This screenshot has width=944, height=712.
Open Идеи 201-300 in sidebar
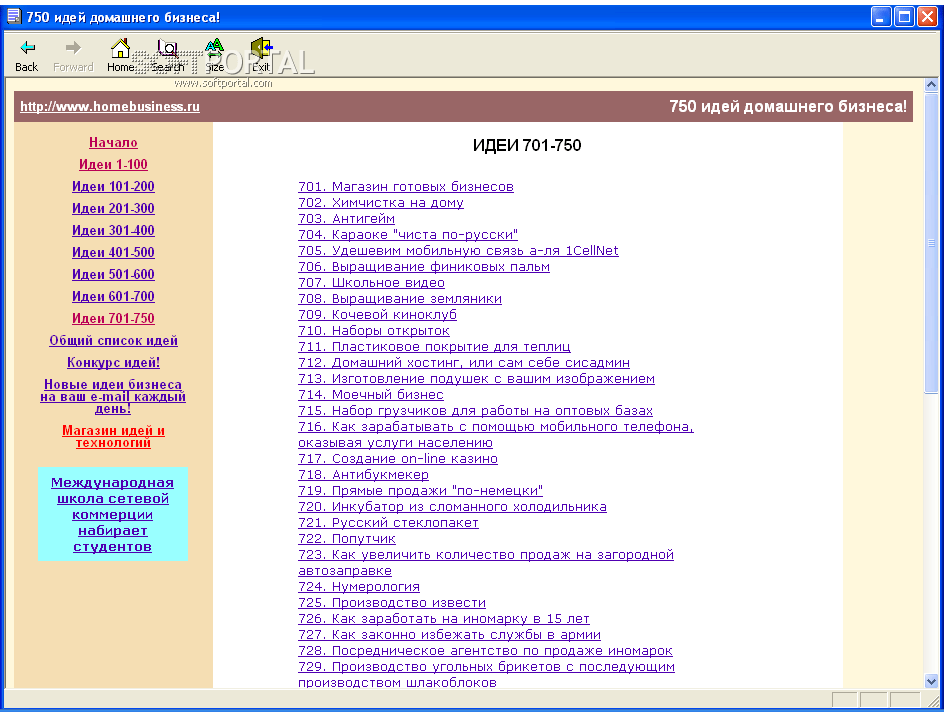click(113, 208)
